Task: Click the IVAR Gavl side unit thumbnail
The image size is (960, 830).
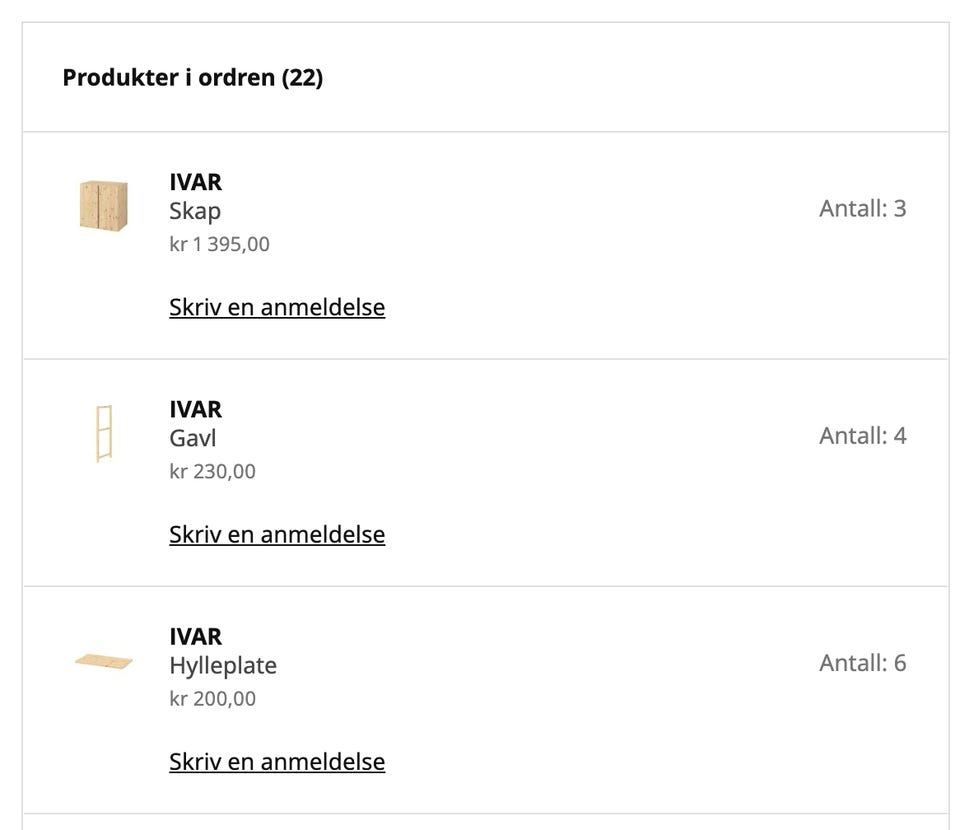Action: click(x=103, y=433)
